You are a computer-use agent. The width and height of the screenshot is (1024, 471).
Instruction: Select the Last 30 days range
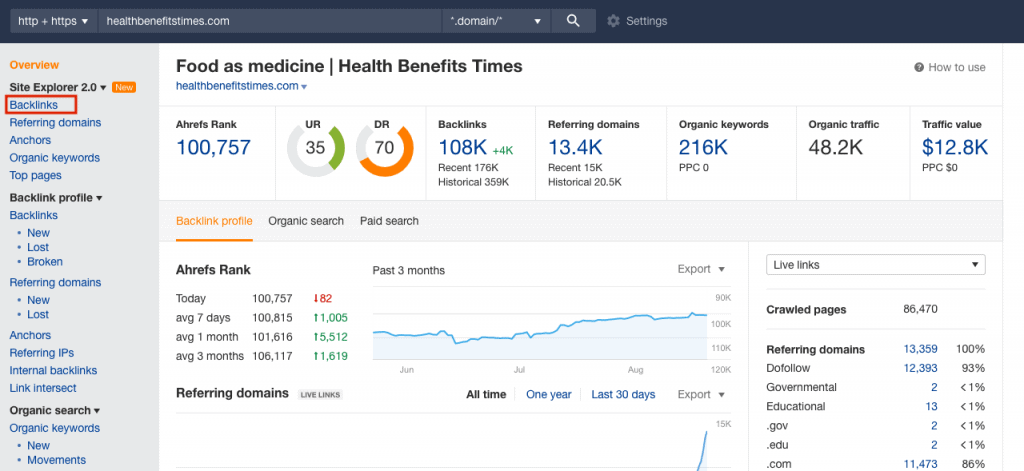coord(623,395)
